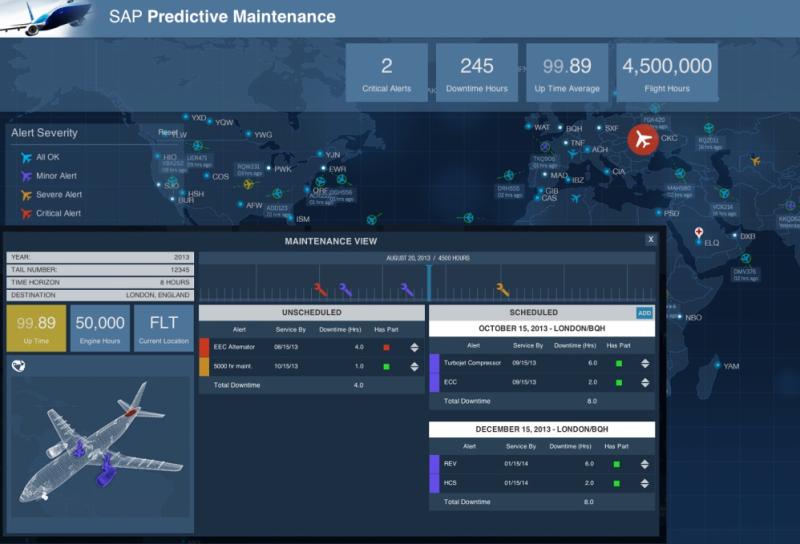Image resolution: width=800 pixels, height=544 pixels.
Task: Select the Turbojet Compressor alert row
Action: point(542,363)
